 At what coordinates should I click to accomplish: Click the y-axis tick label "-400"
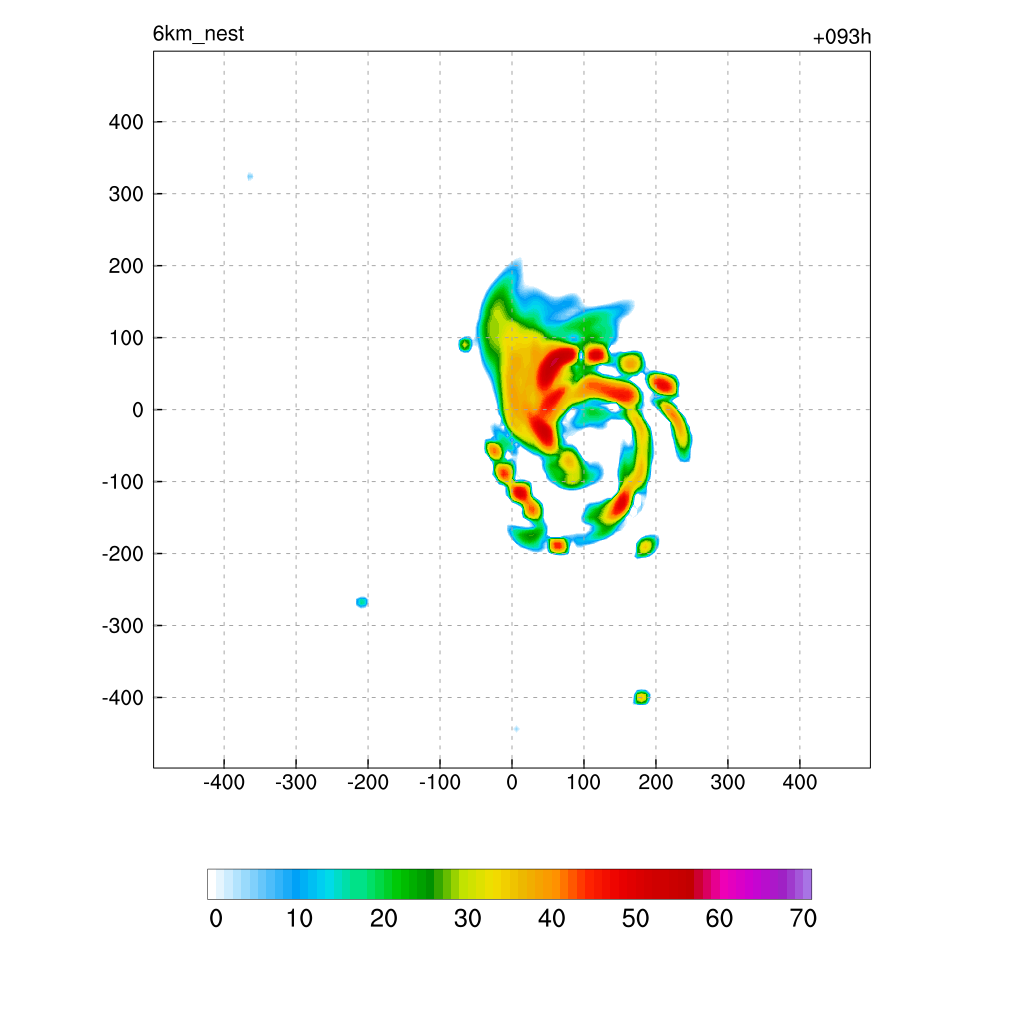[x=123, y=698]
